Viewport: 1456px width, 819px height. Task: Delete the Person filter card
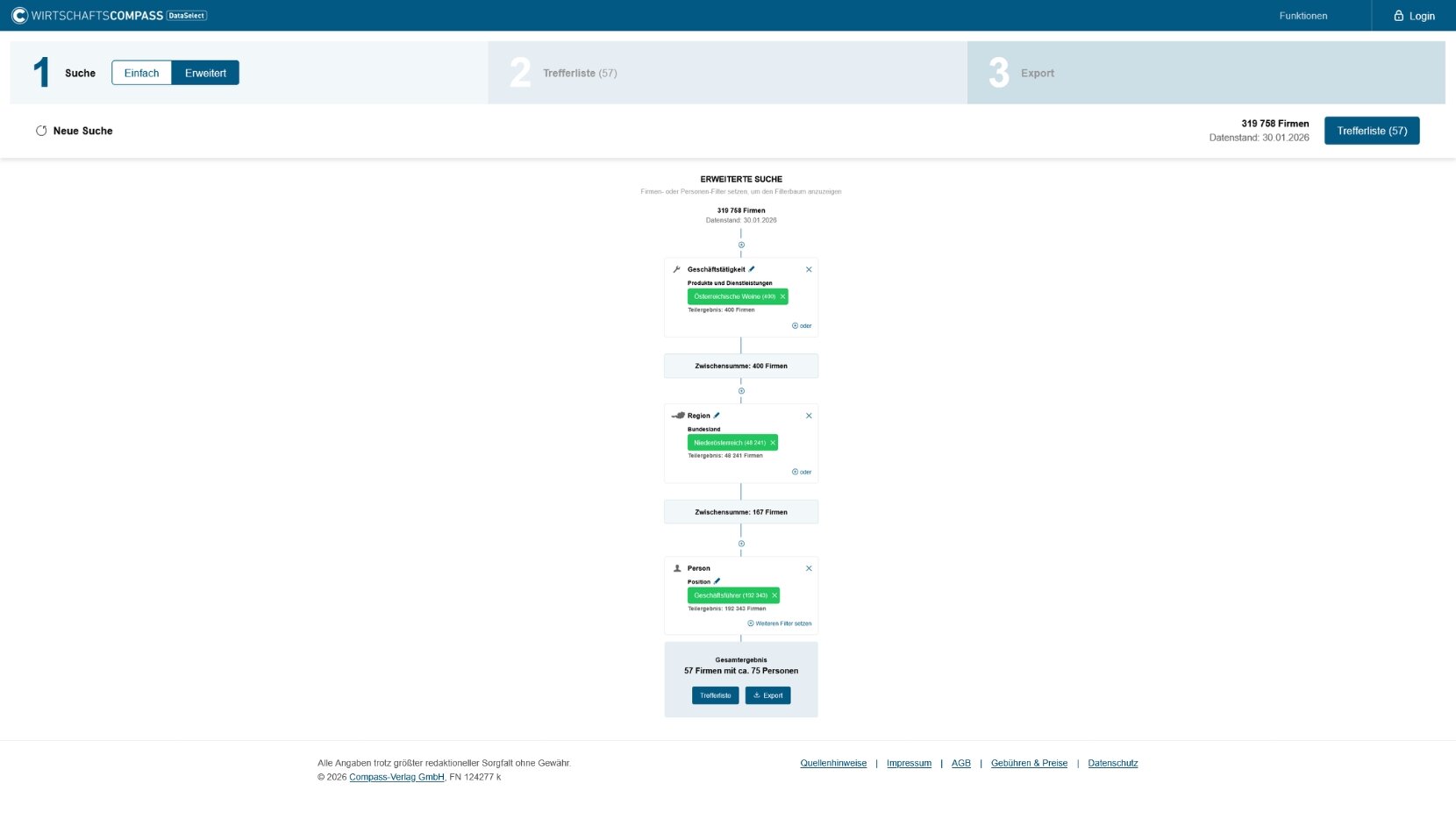(809, 569)
